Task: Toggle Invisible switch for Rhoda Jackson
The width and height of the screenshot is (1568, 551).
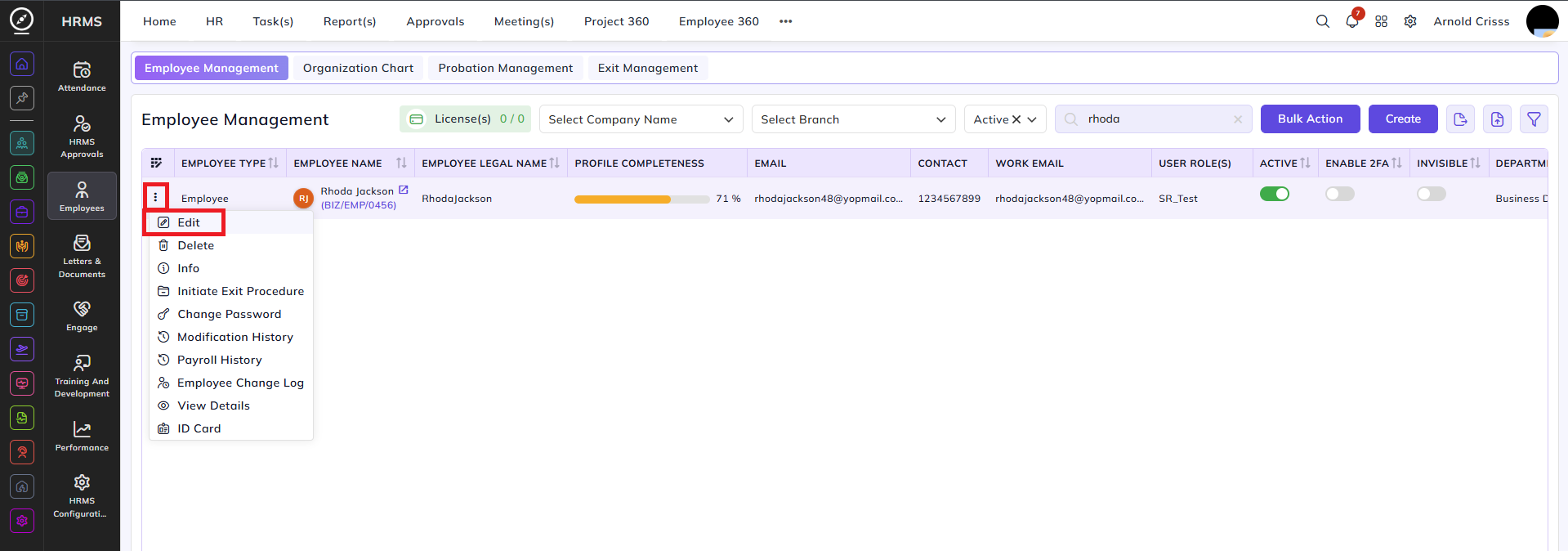Action: pyautogui.click(x=1431, y=194)
